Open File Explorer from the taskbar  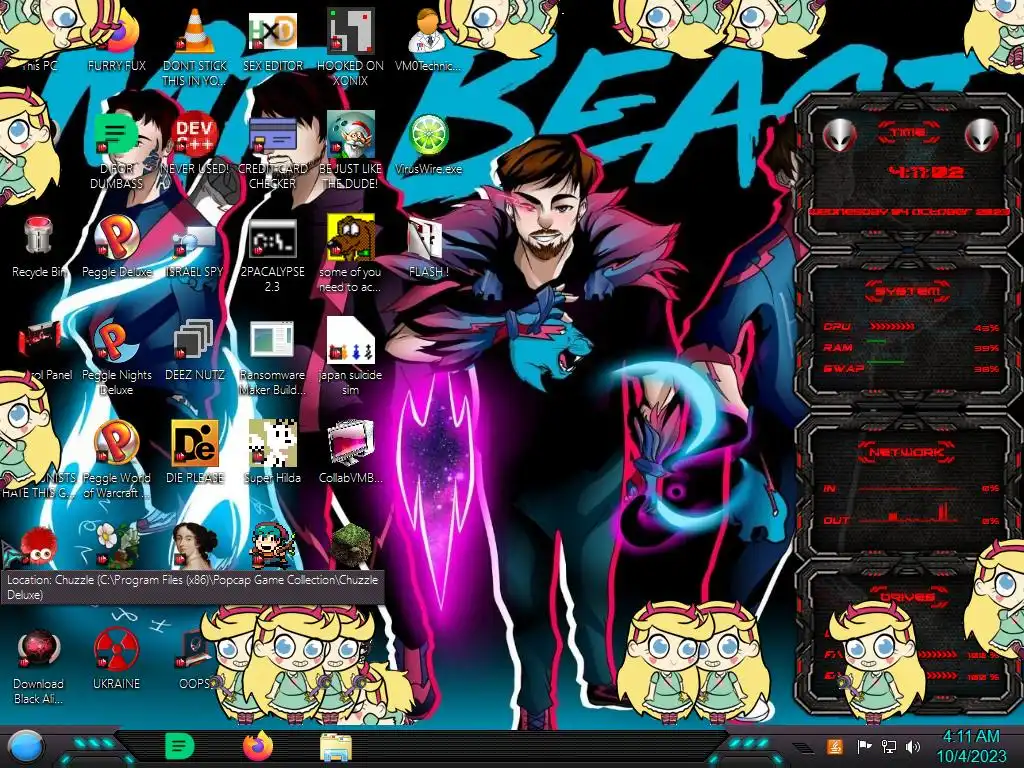tap(336, 748)
